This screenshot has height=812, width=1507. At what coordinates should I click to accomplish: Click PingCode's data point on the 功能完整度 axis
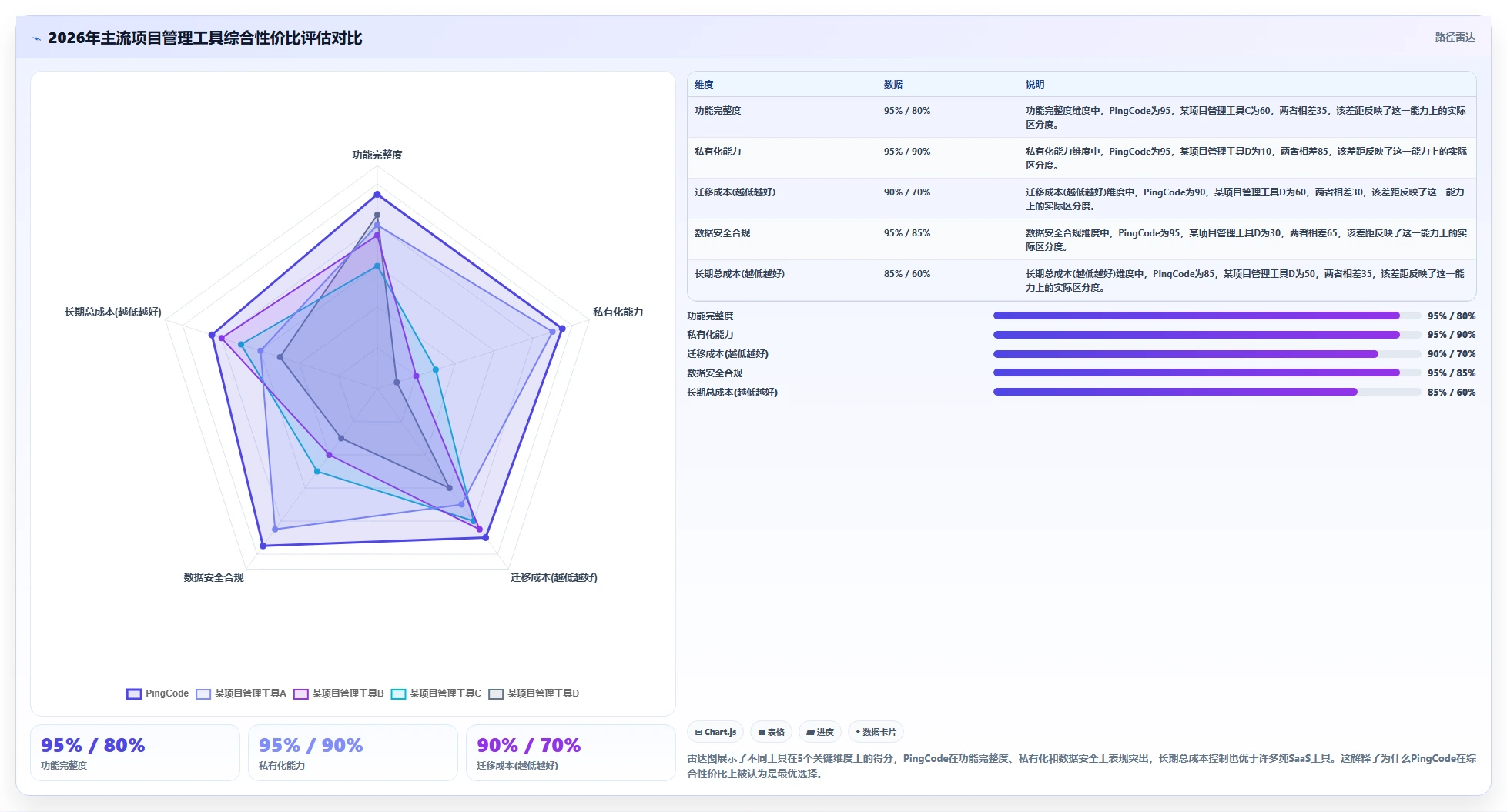377,194
